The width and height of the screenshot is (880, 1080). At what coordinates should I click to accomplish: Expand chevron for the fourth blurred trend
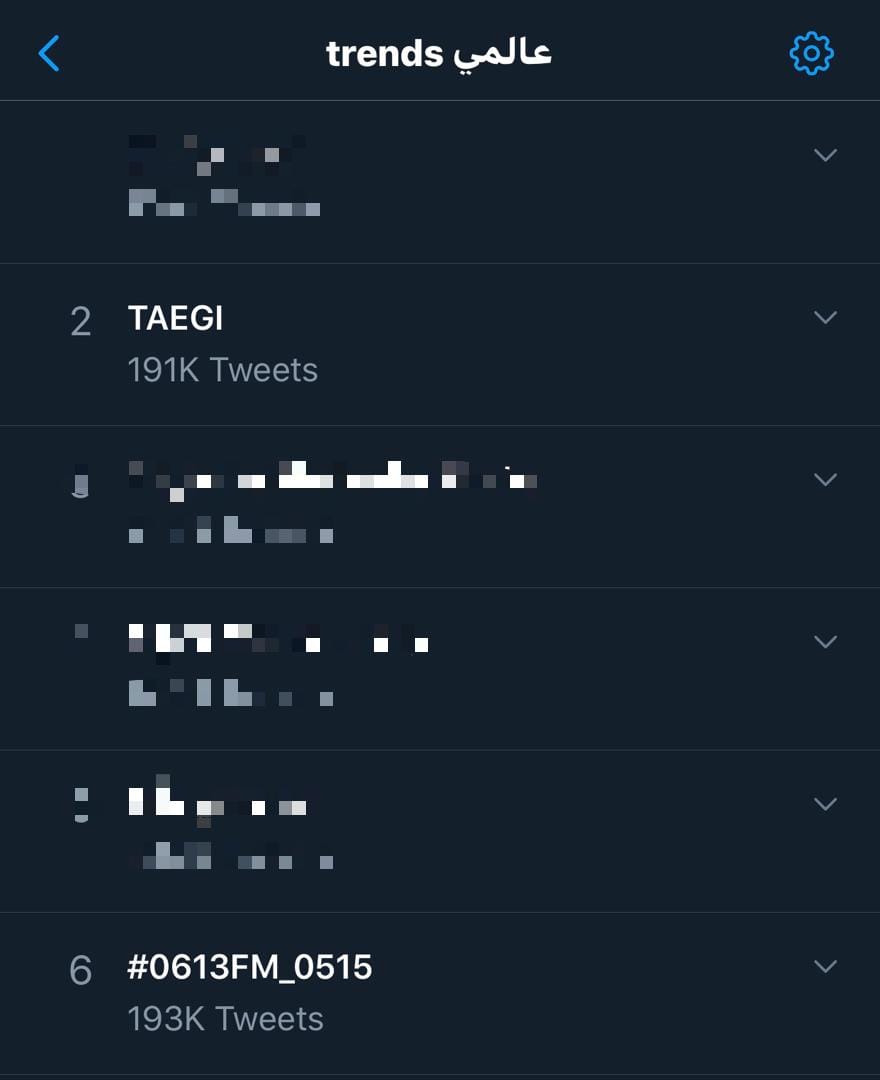coord(825,641)
